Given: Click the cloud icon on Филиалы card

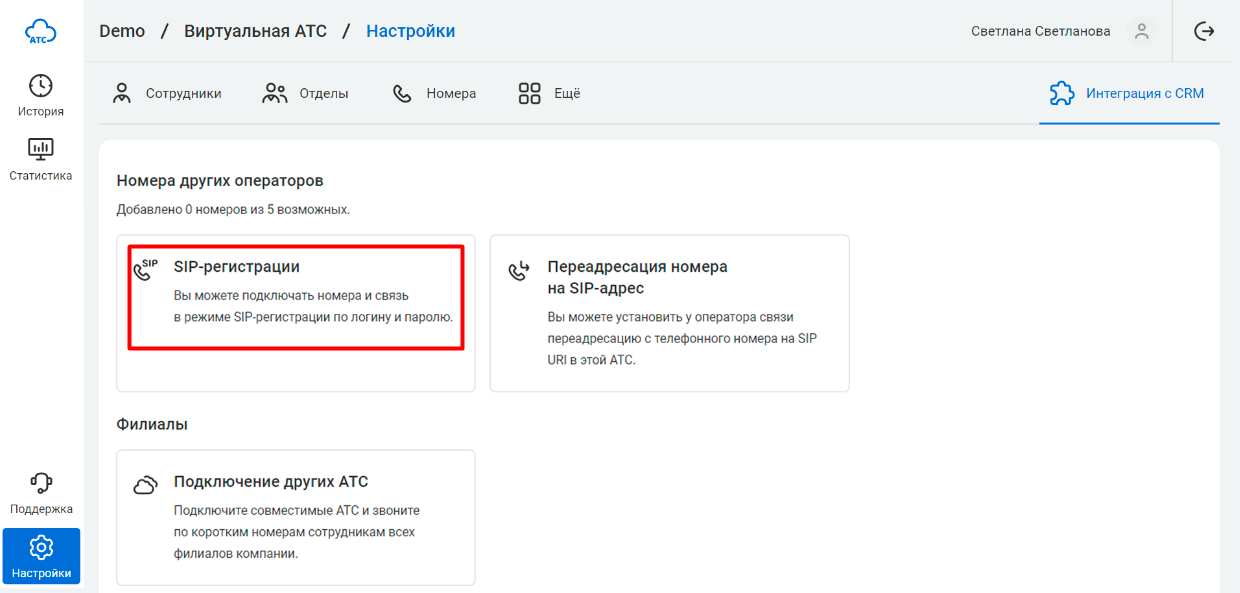Looking at the screenshot, I should 146,485.
